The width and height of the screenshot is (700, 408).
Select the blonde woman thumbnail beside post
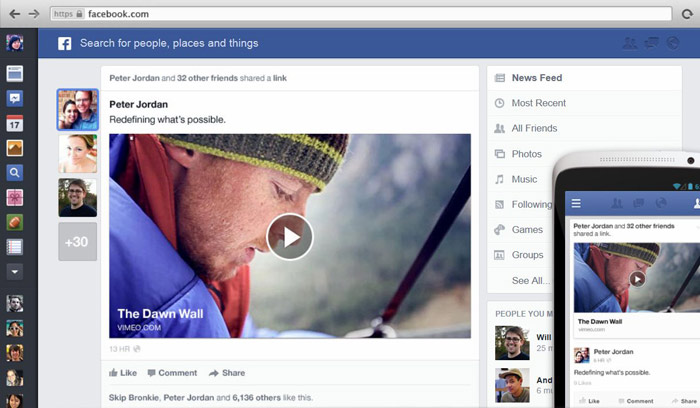pos(78,154)
